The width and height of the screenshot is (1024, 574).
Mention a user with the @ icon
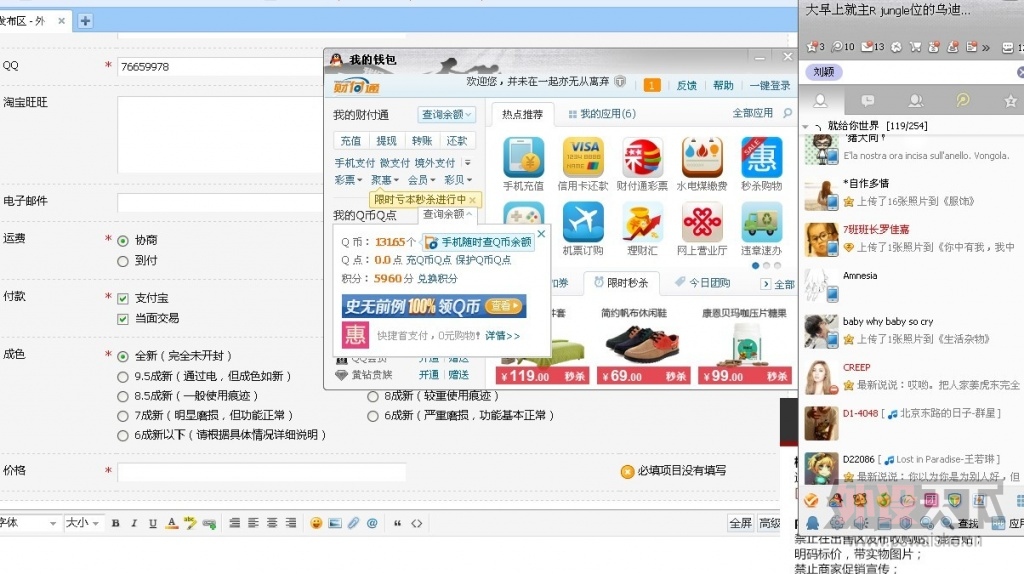(372, 523)
